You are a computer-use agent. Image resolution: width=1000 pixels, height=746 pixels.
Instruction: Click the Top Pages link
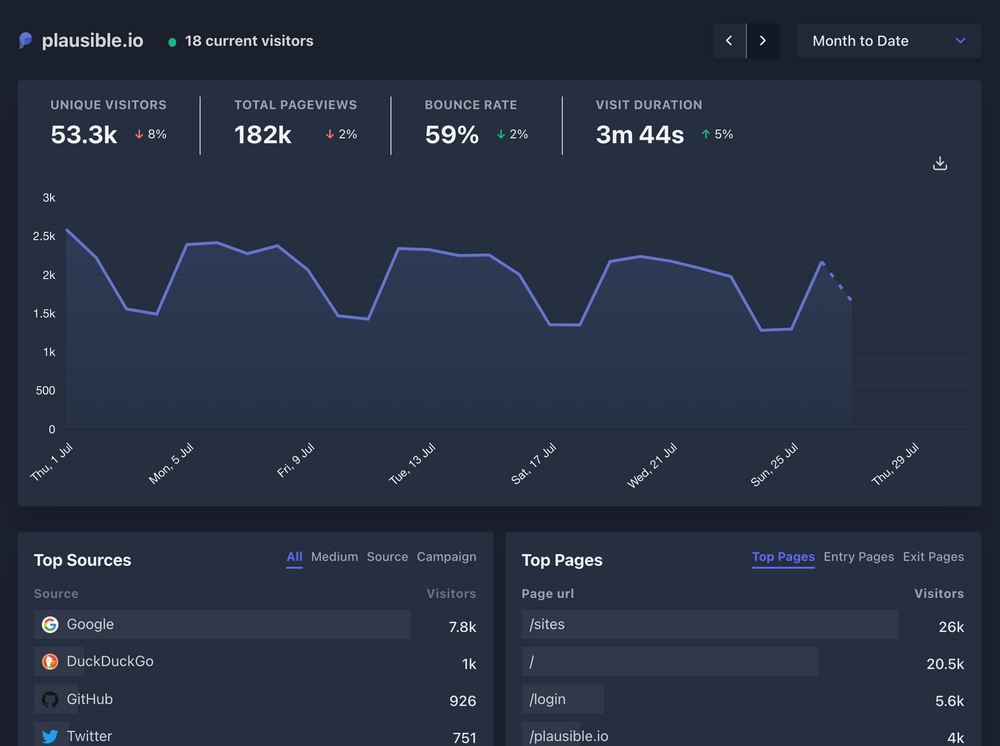(783, 557)
